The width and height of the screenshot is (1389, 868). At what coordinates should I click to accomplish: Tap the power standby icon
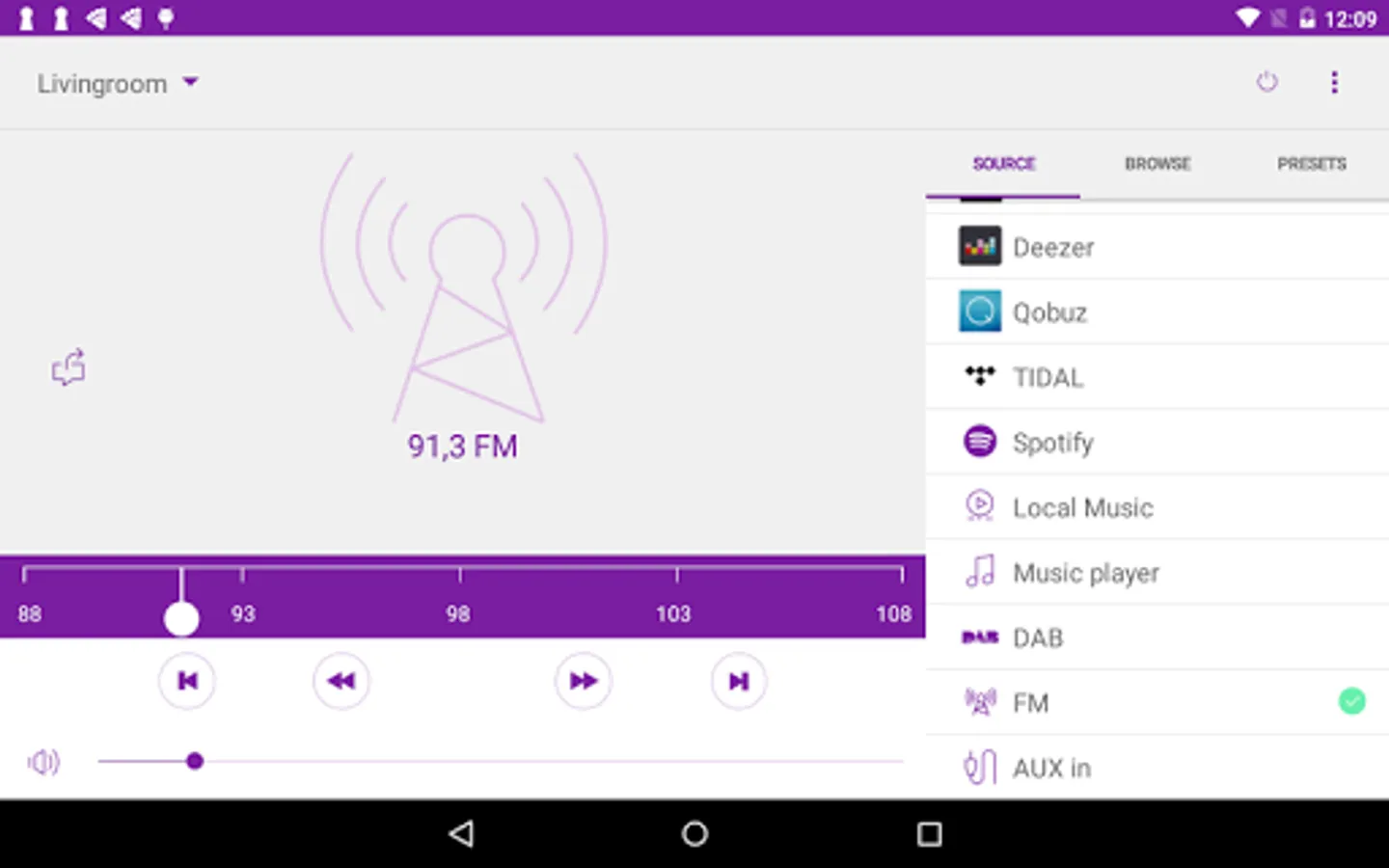1267,82
